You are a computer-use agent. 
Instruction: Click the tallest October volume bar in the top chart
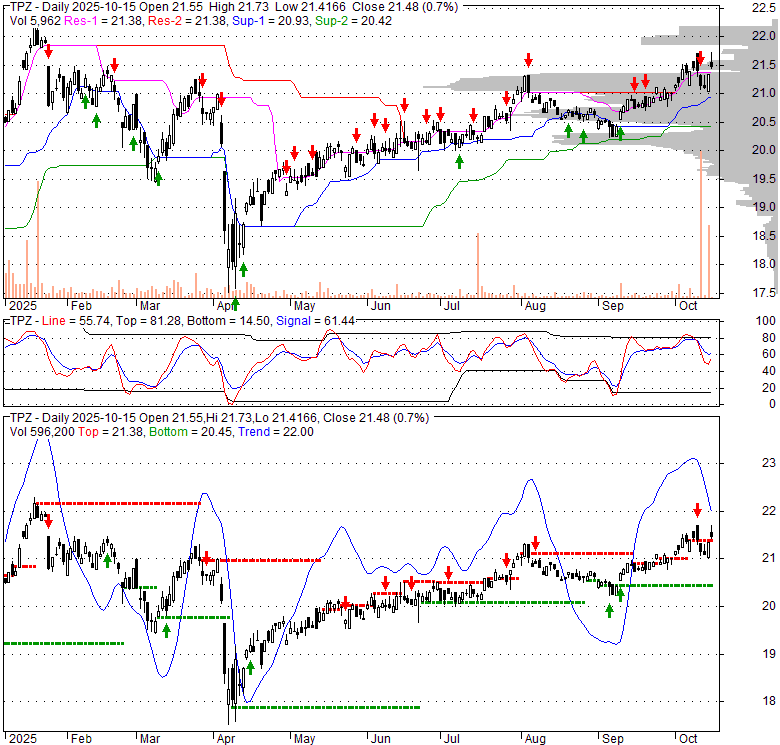tap(701, 225)
